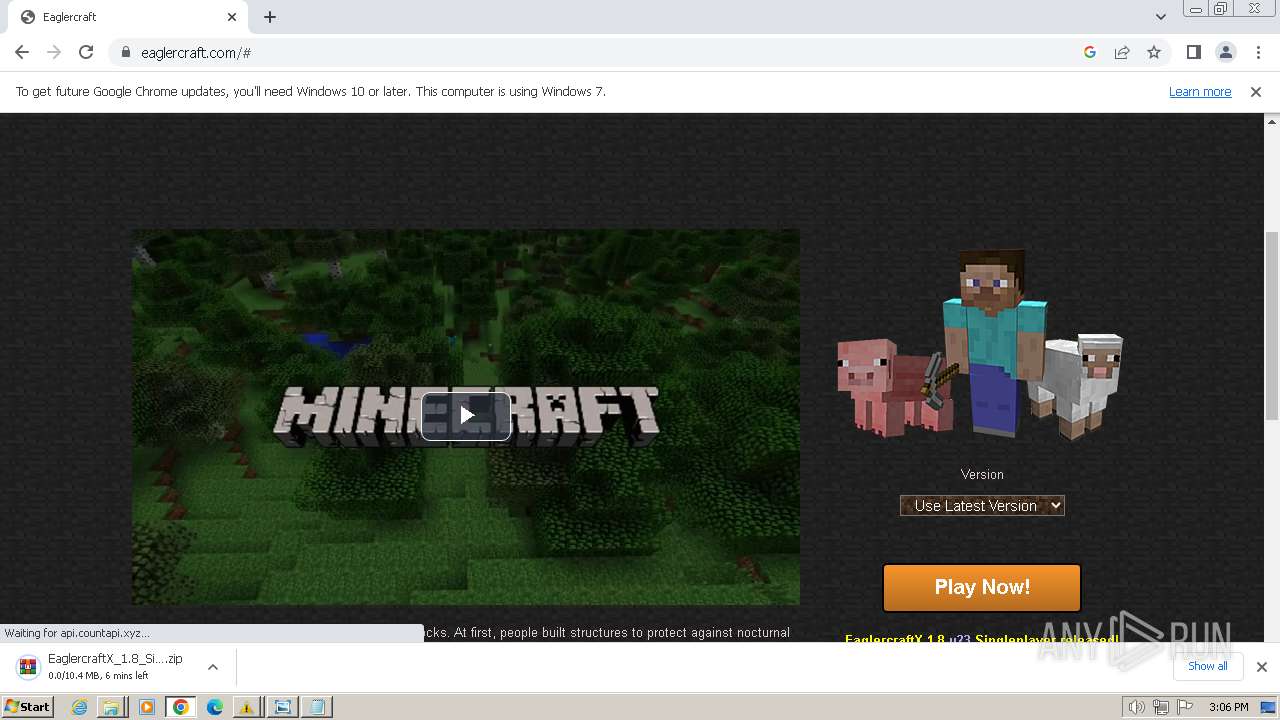The height and width of the screenshot is (720, 1280).
Task: Open the Action Center flag icon
Action: pos(1185,707)
